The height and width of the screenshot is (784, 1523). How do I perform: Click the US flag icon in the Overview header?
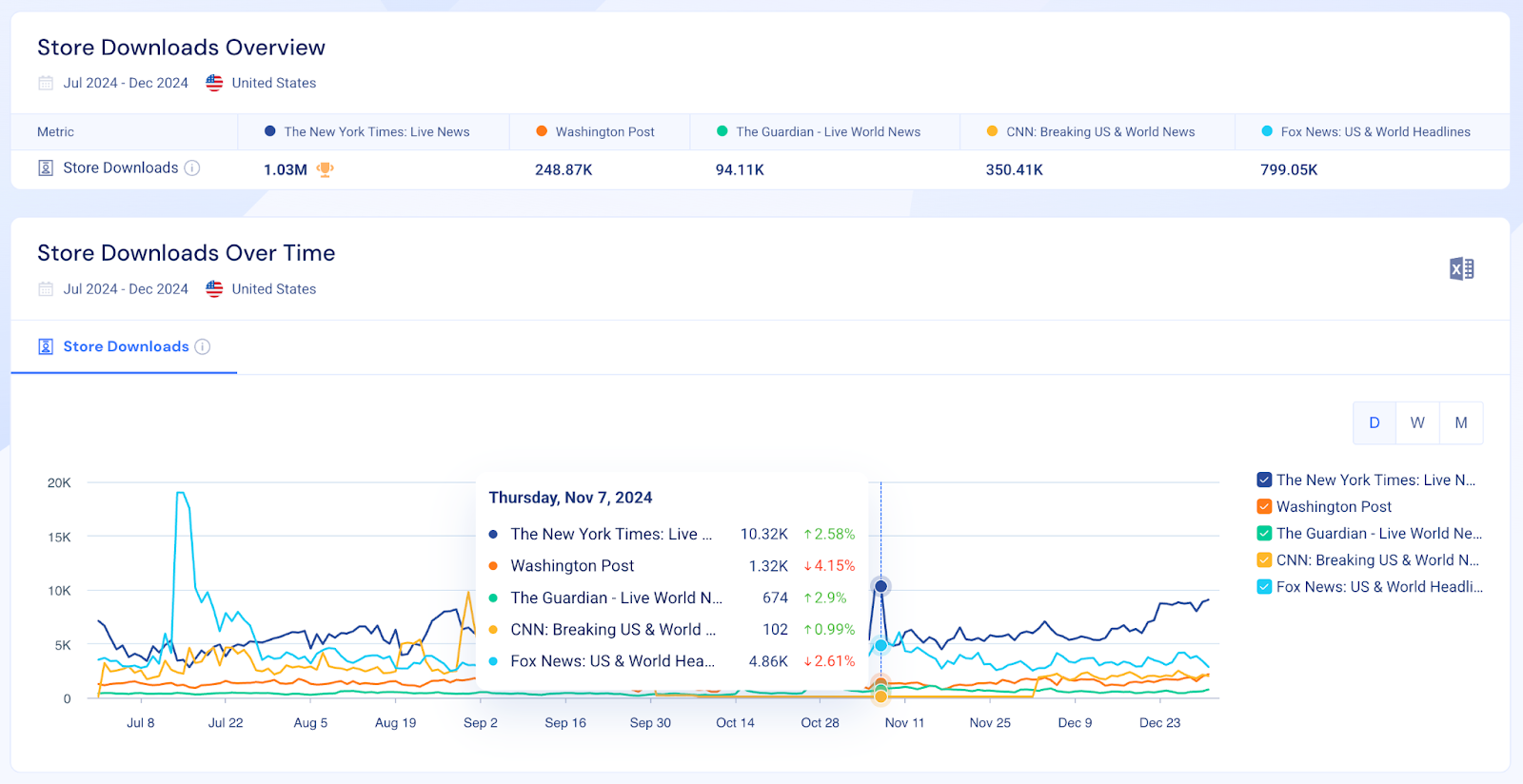click(x=214, y=83)
